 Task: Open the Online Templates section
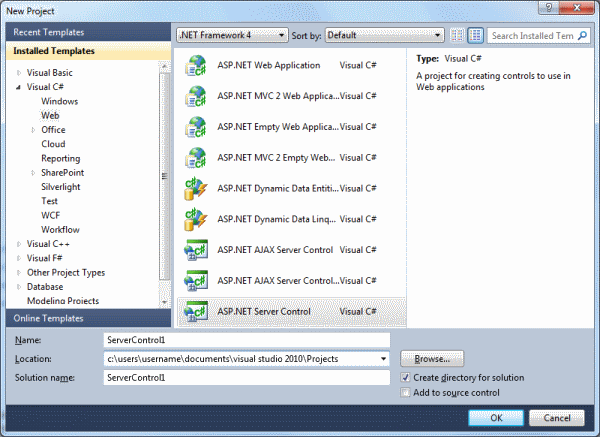[88, 318]
